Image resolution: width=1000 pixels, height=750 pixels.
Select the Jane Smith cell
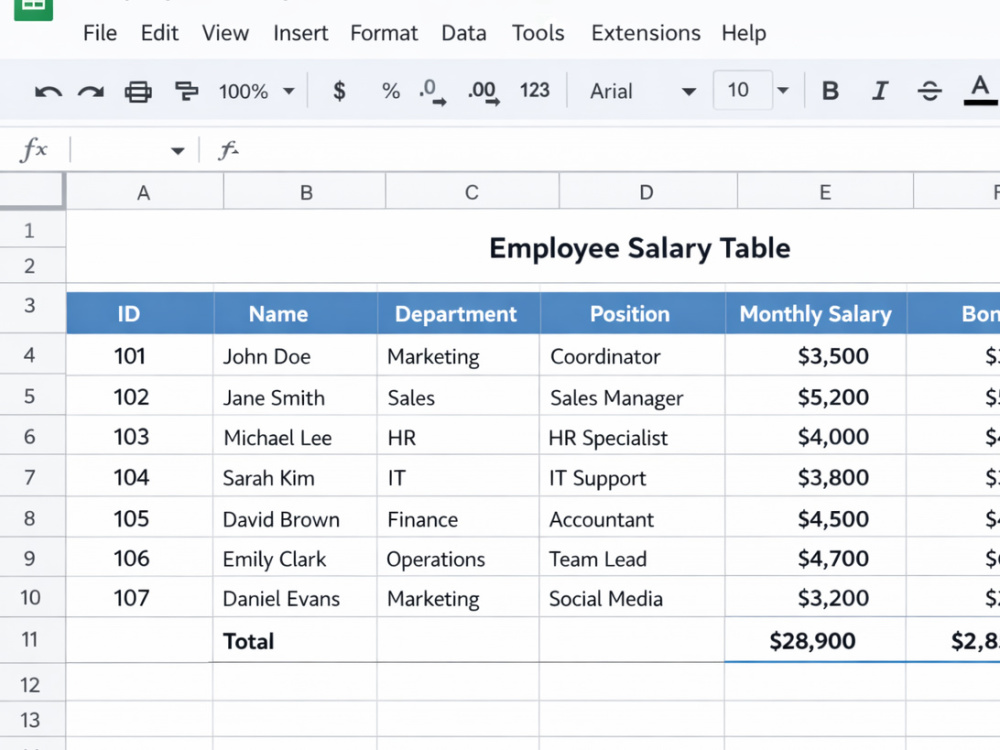tap(295, 397)
